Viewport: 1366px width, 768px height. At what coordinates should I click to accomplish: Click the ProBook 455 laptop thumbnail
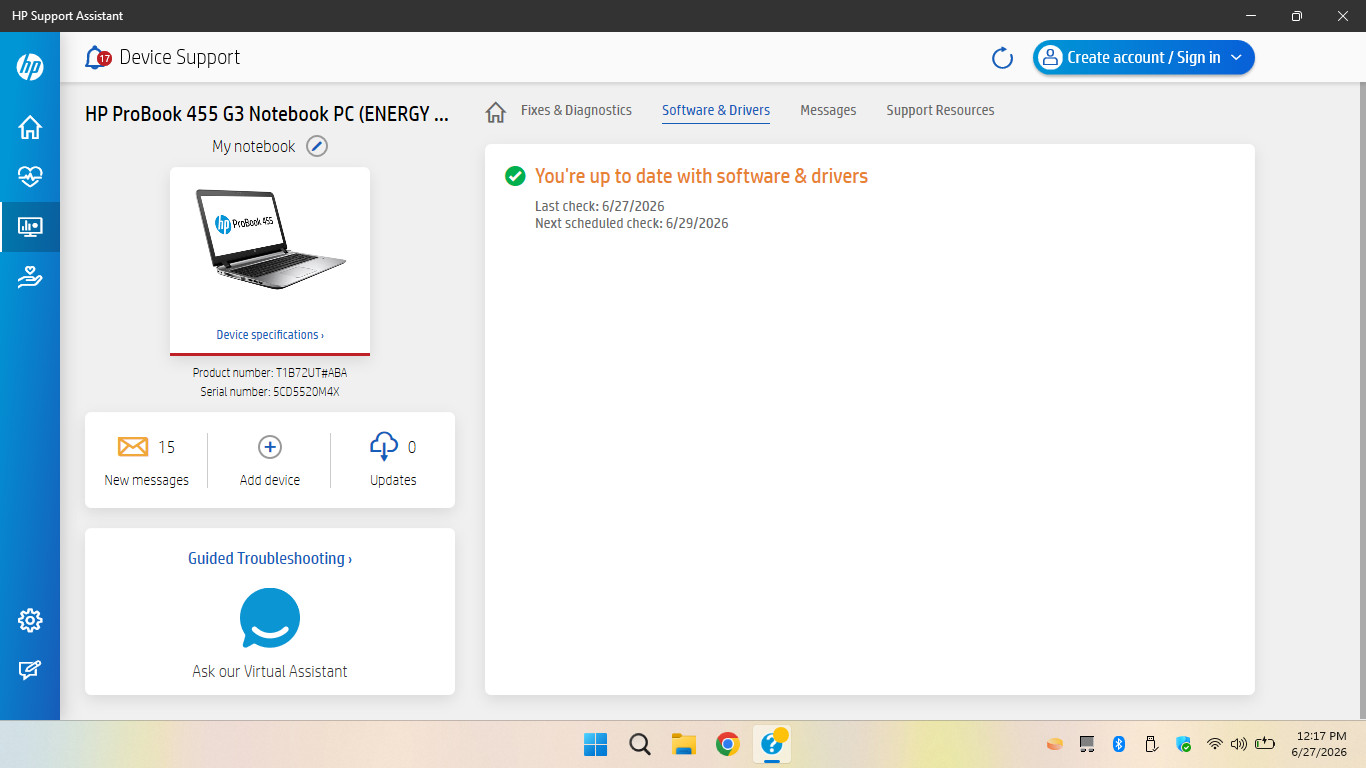pos(271,239)
